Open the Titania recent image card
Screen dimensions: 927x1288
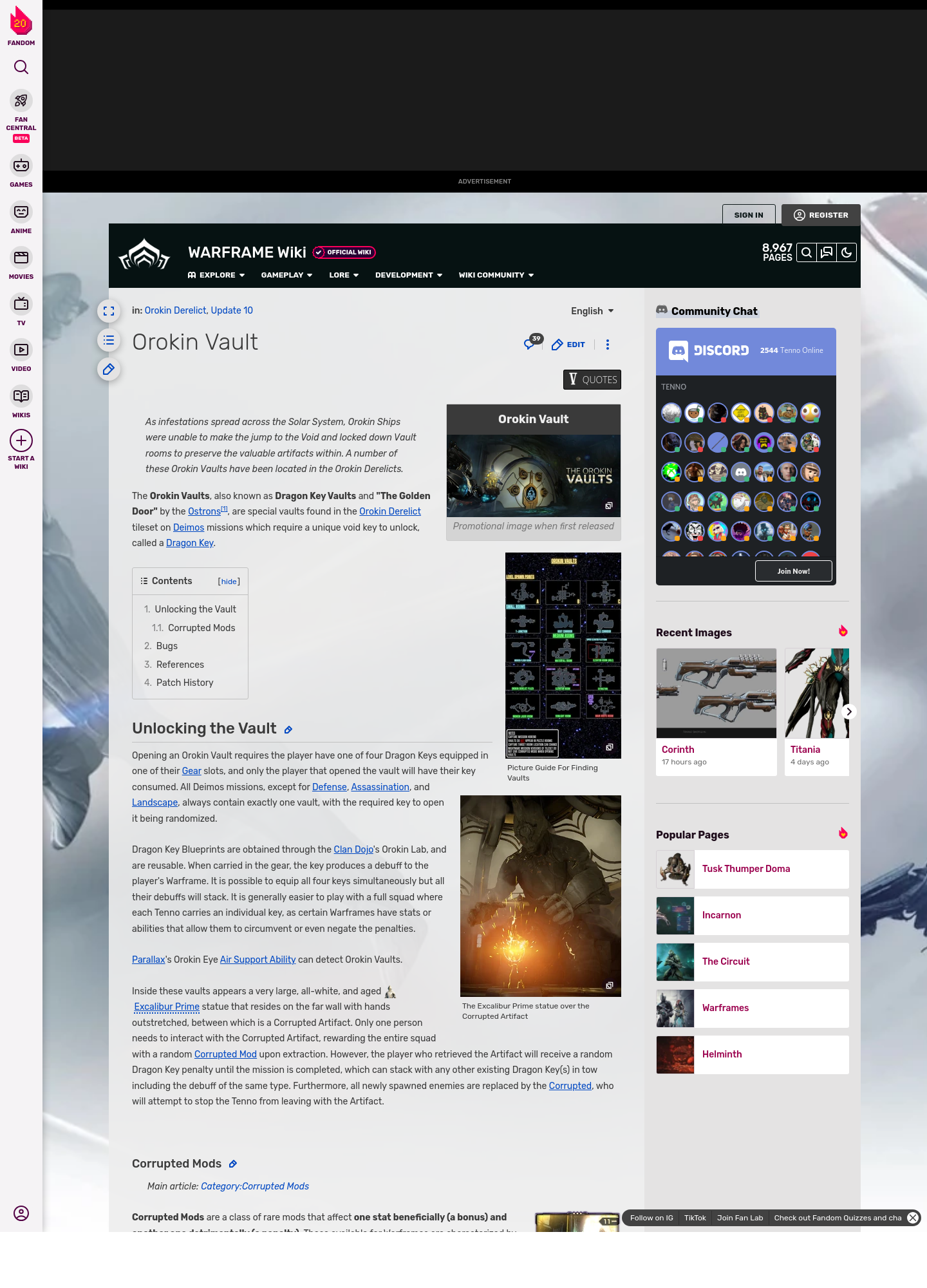817,712
